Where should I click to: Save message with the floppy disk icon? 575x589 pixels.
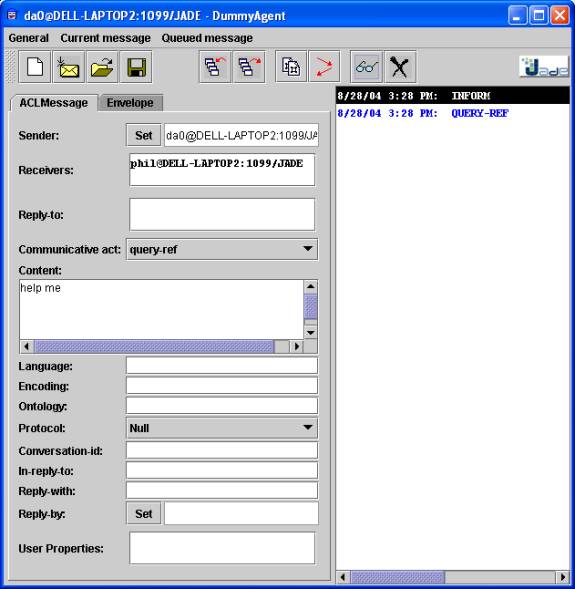(x=136, y=67)
